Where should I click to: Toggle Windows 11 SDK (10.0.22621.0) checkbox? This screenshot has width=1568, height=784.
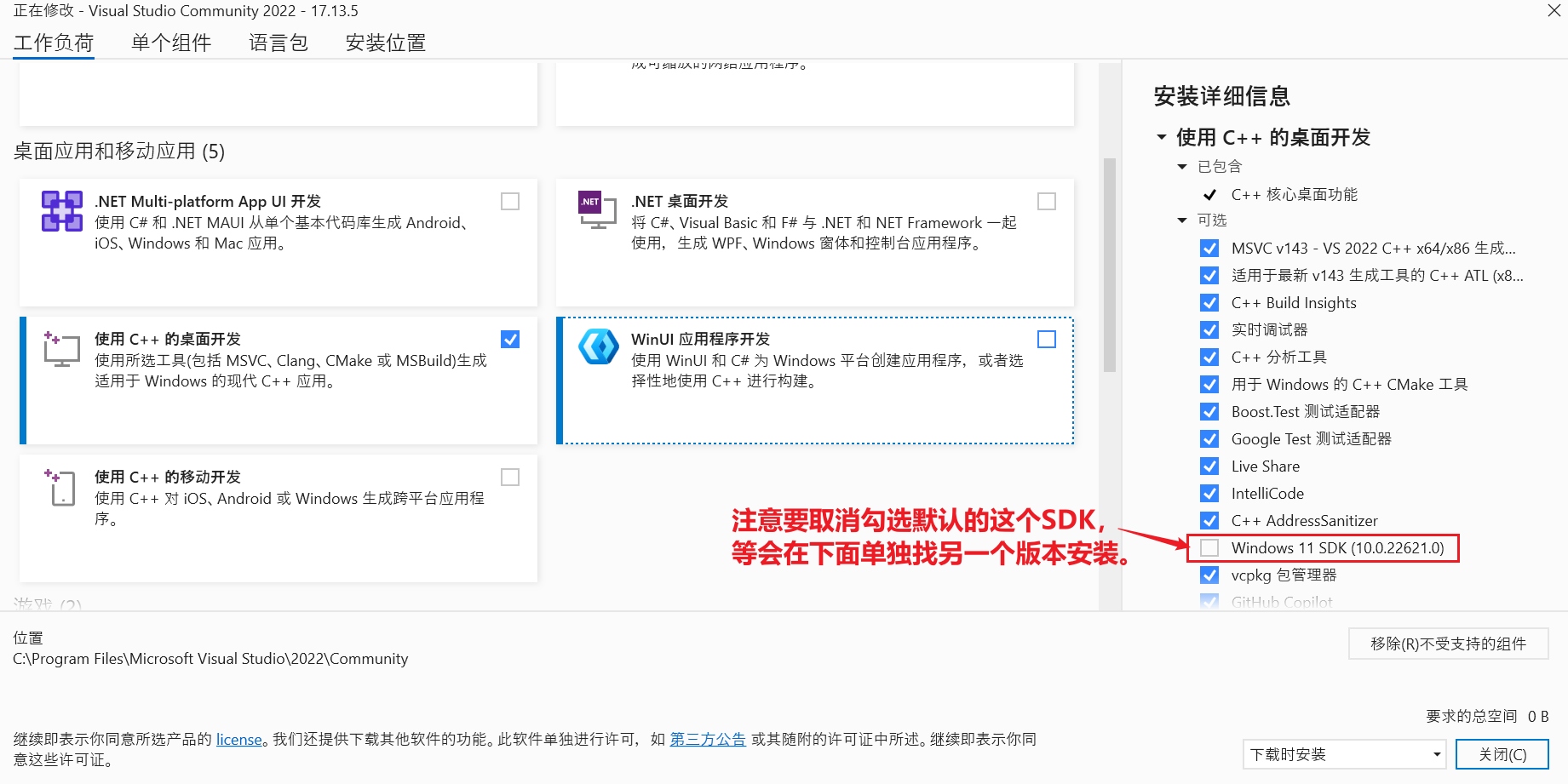pyautogui.click(x=1209, y=548)
